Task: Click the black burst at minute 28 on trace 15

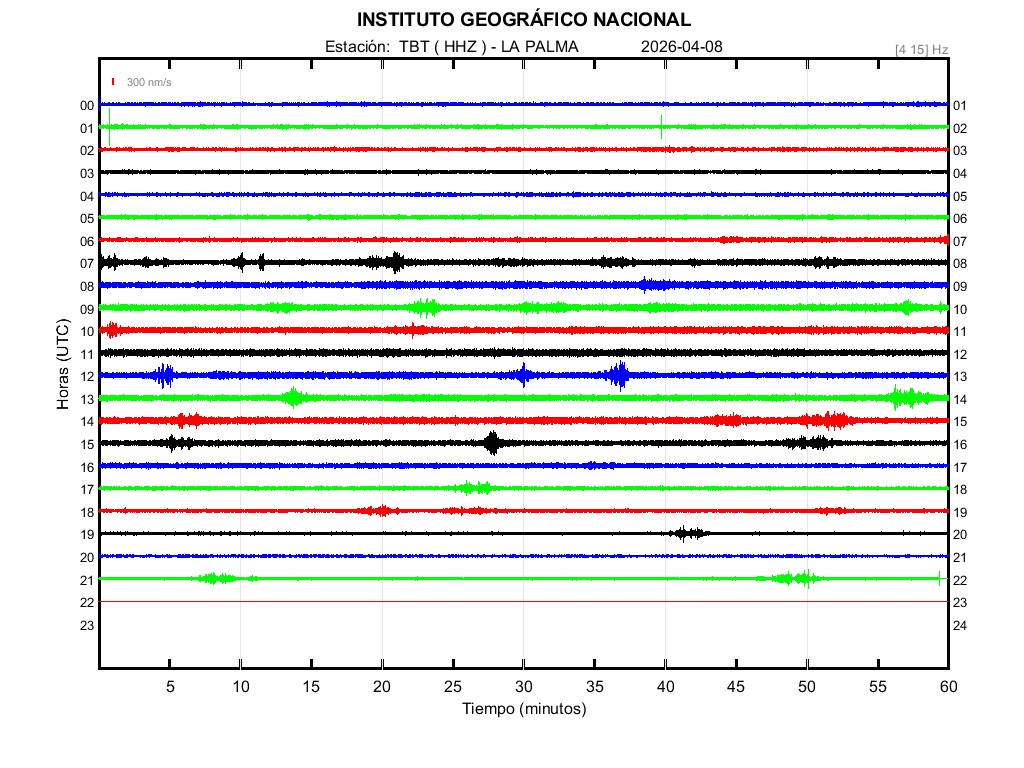Action: [x=492, y=443]
